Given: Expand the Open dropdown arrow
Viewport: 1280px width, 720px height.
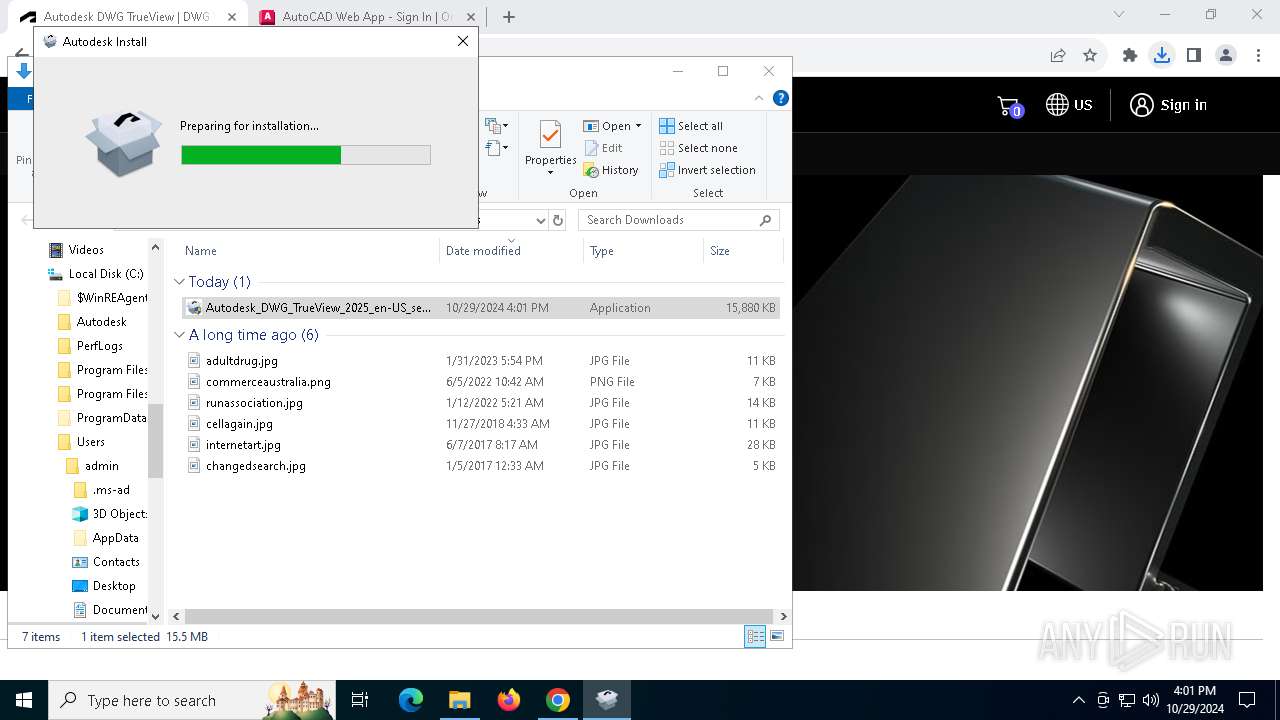Looking at the screenshot, I should point(639,126).
